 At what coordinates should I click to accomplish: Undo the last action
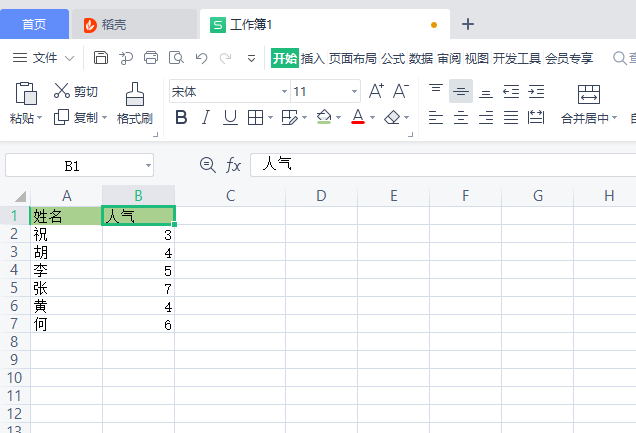201,58
